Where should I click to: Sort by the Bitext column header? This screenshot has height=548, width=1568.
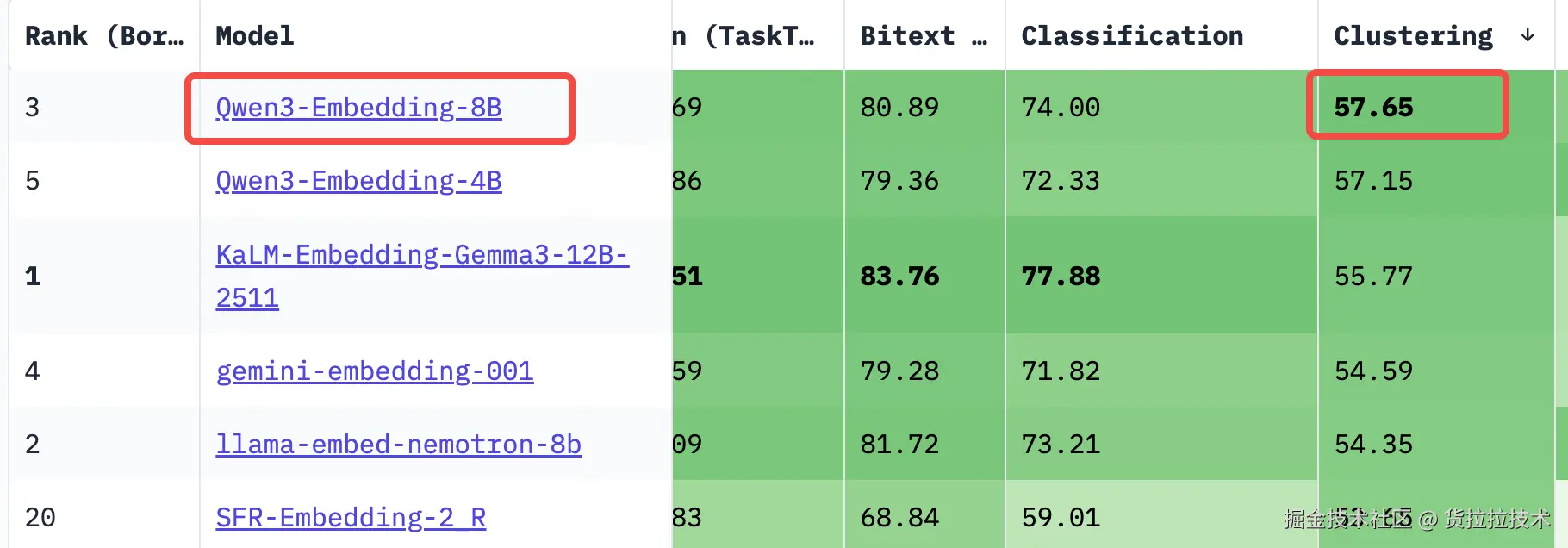coord(907,36)
